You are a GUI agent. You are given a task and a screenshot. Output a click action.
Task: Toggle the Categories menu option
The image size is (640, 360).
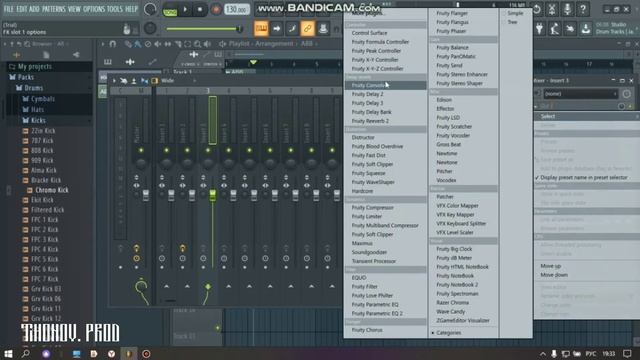[x=448, y=333]
